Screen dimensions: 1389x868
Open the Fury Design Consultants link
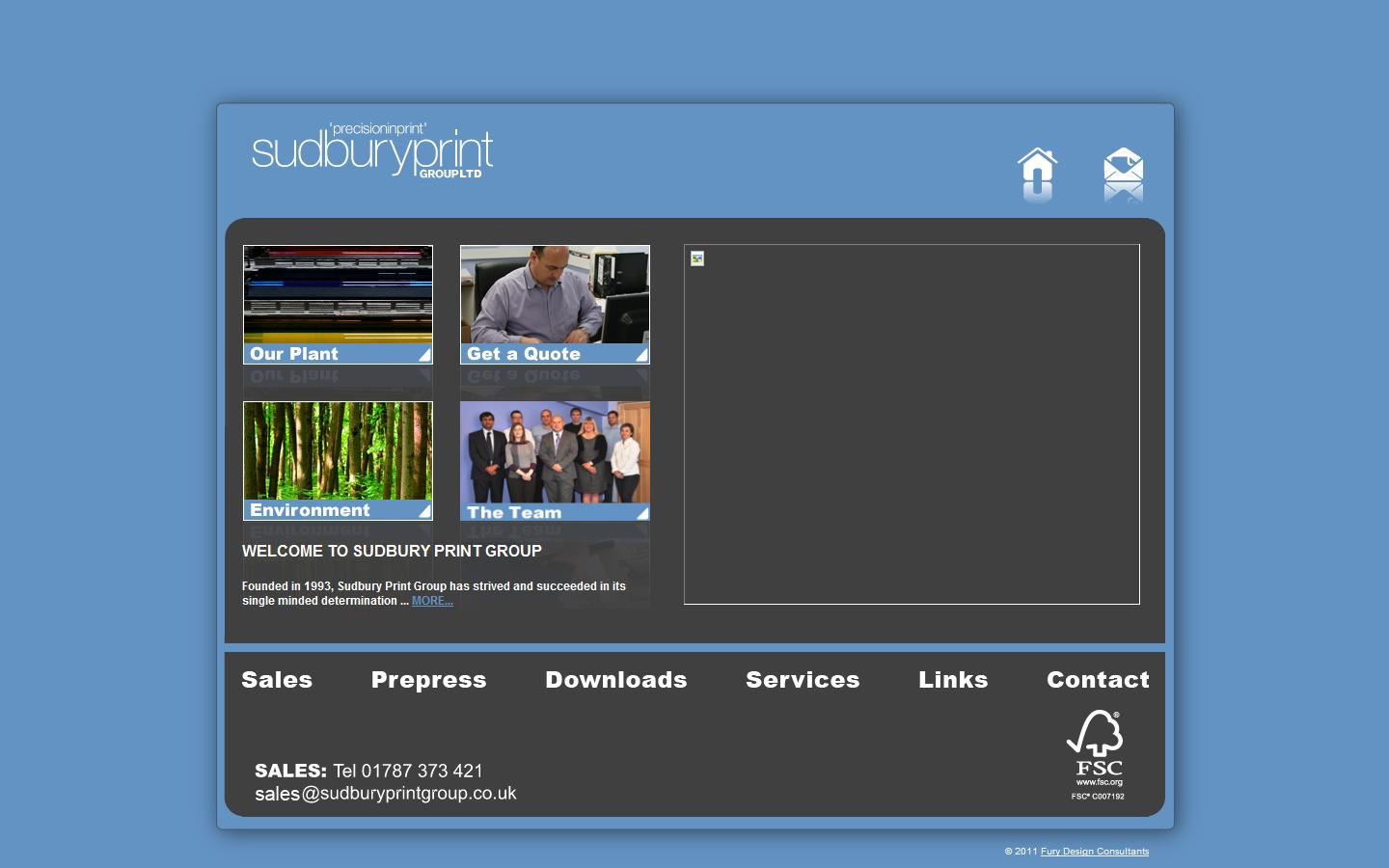[x=1094, y=852]
